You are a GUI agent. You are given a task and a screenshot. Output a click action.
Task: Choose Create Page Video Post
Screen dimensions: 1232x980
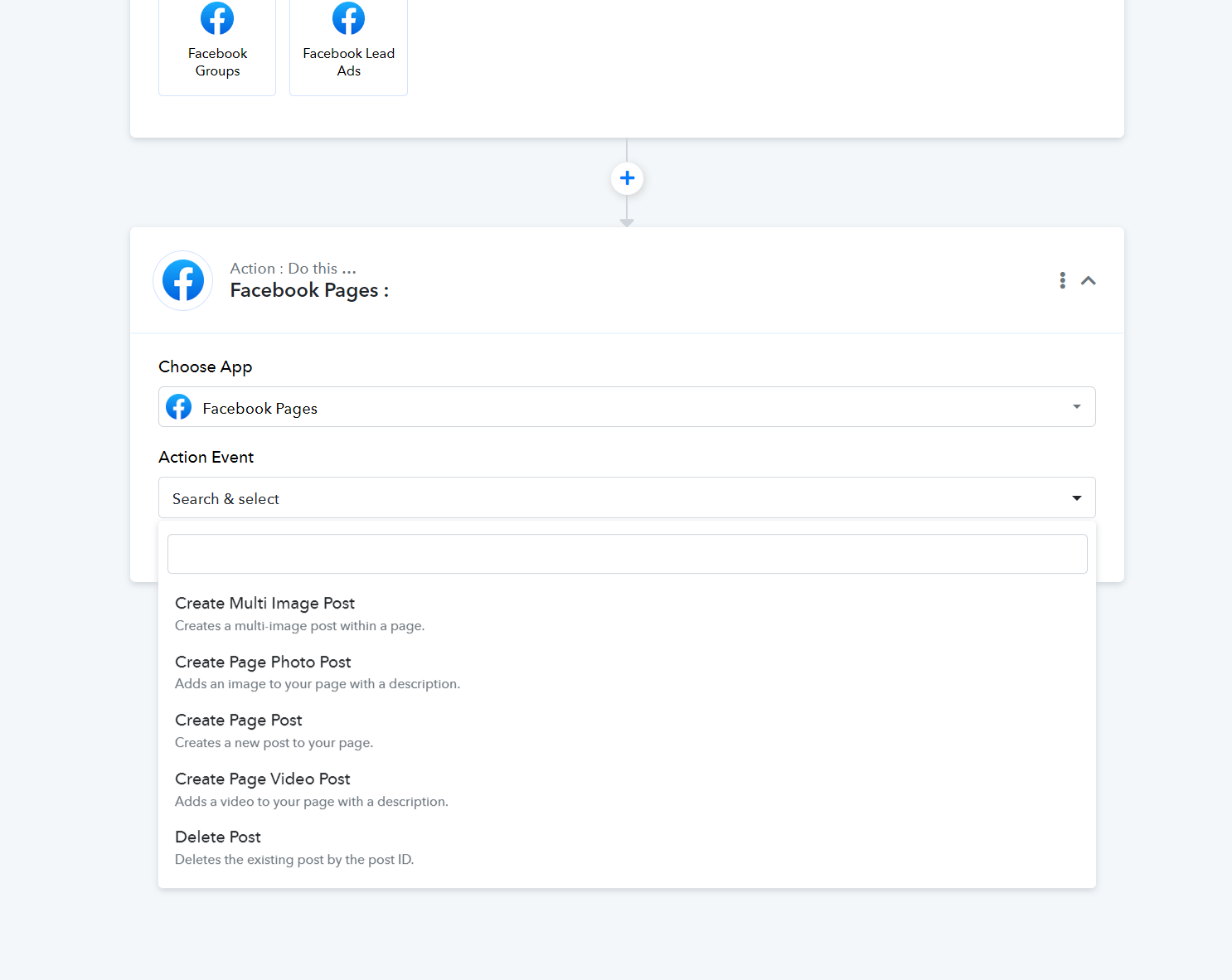pyautogui.click(x=627, y=789)
